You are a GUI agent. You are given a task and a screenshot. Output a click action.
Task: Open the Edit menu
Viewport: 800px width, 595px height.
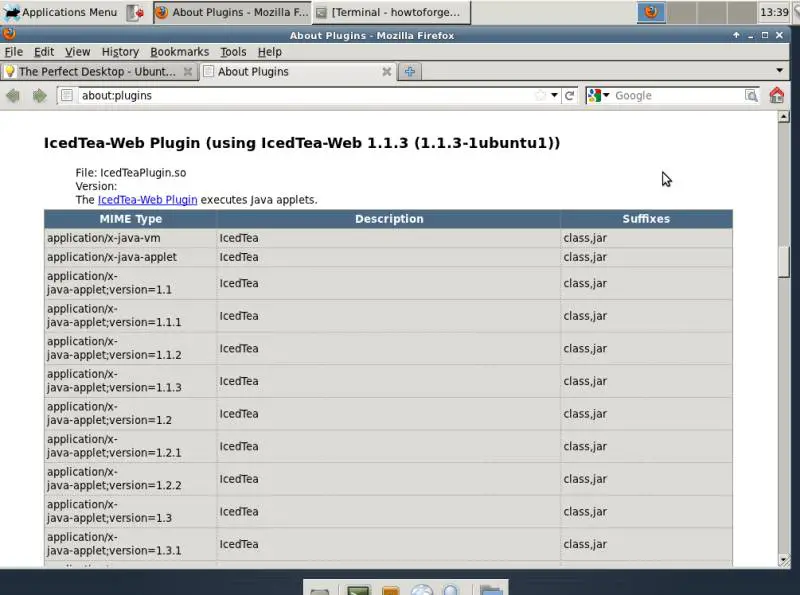coord(44,52)
